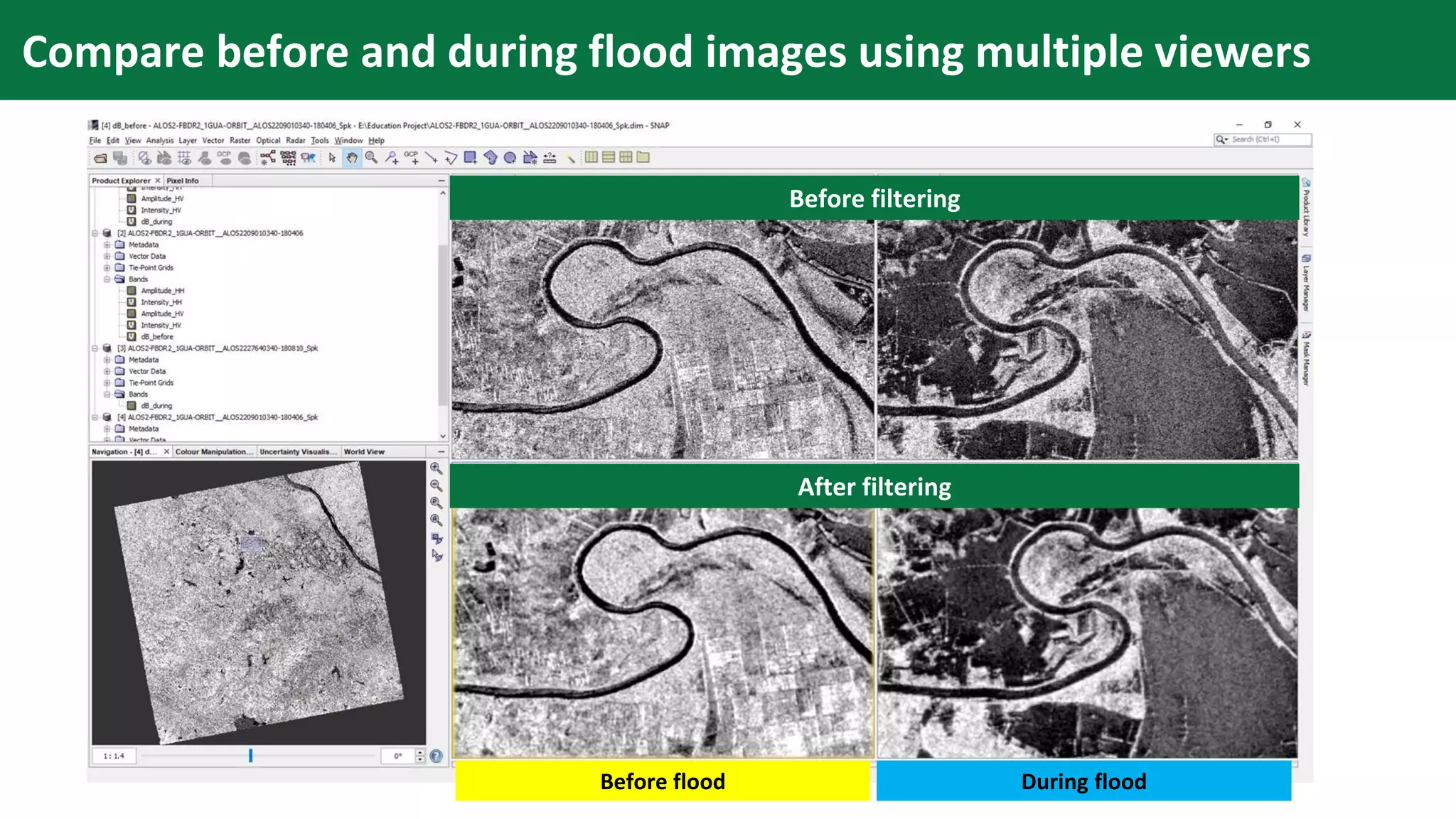
Task: Minimize the Product Explorer panel group
Action: pyautogui.click(x=441, y=181)
